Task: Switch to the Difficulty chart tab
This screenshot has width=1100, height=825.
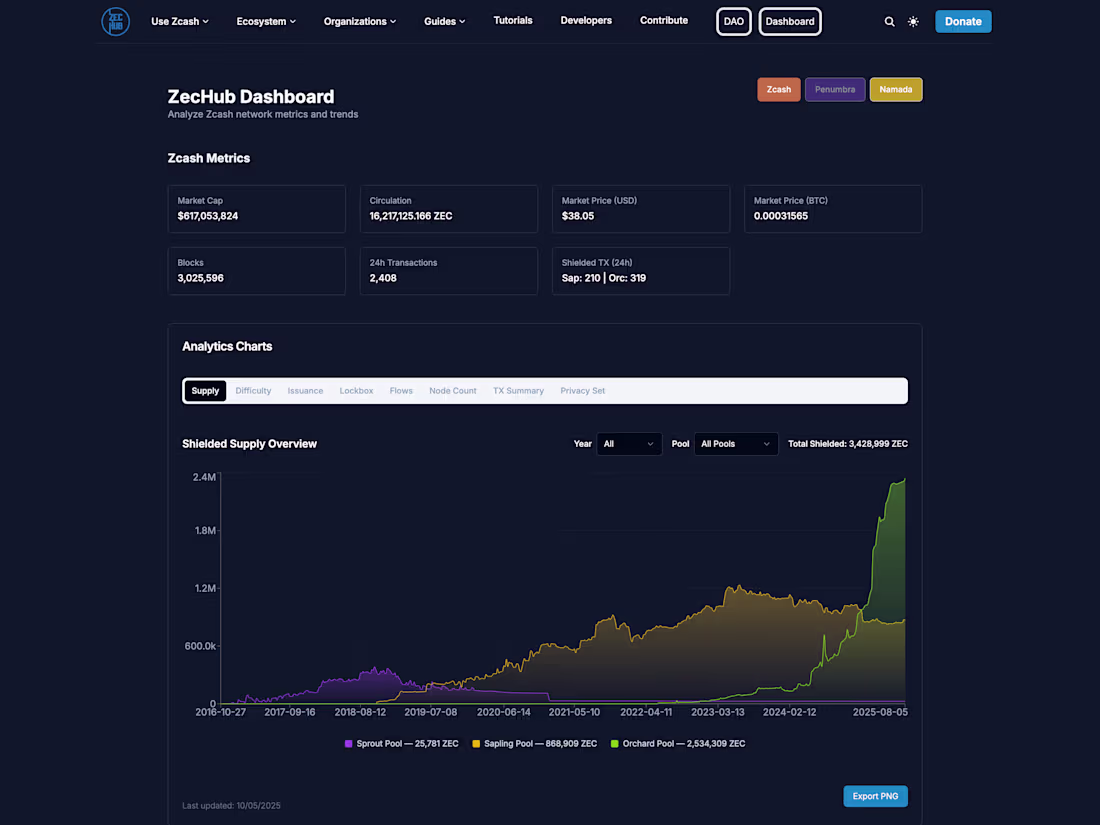Action: (x=253, y=390)
